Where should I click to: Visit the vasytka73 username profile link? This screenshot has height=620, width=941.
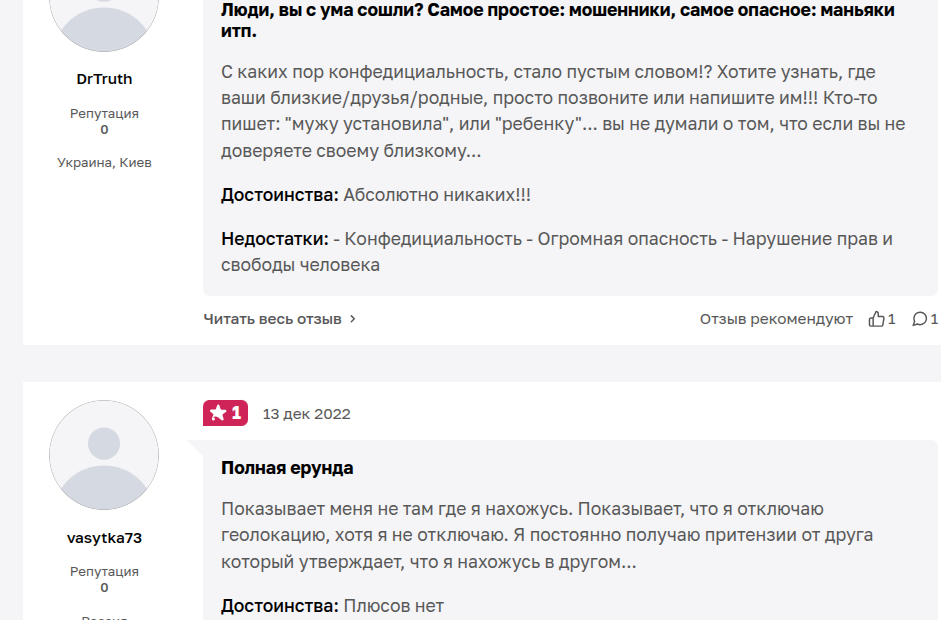pyautogui.click(x=104, y=538)
